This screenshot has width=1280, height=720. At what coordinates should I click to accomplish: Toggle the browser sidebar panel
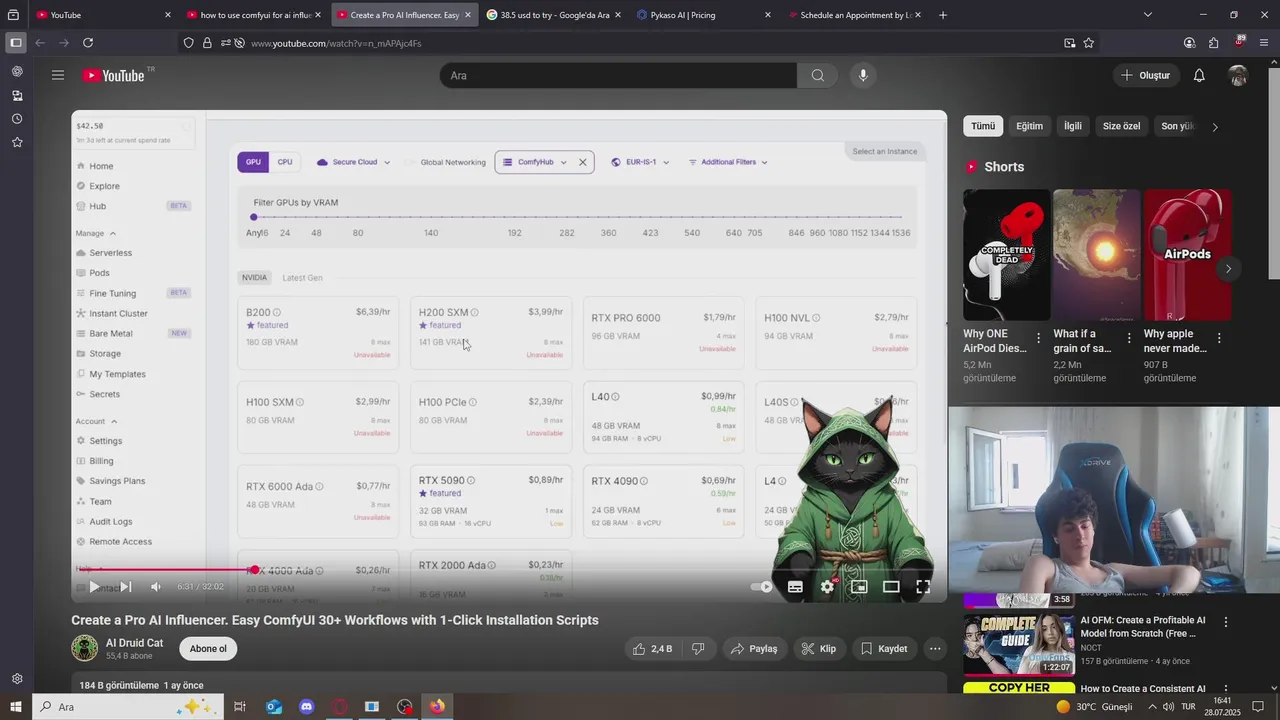15,43
